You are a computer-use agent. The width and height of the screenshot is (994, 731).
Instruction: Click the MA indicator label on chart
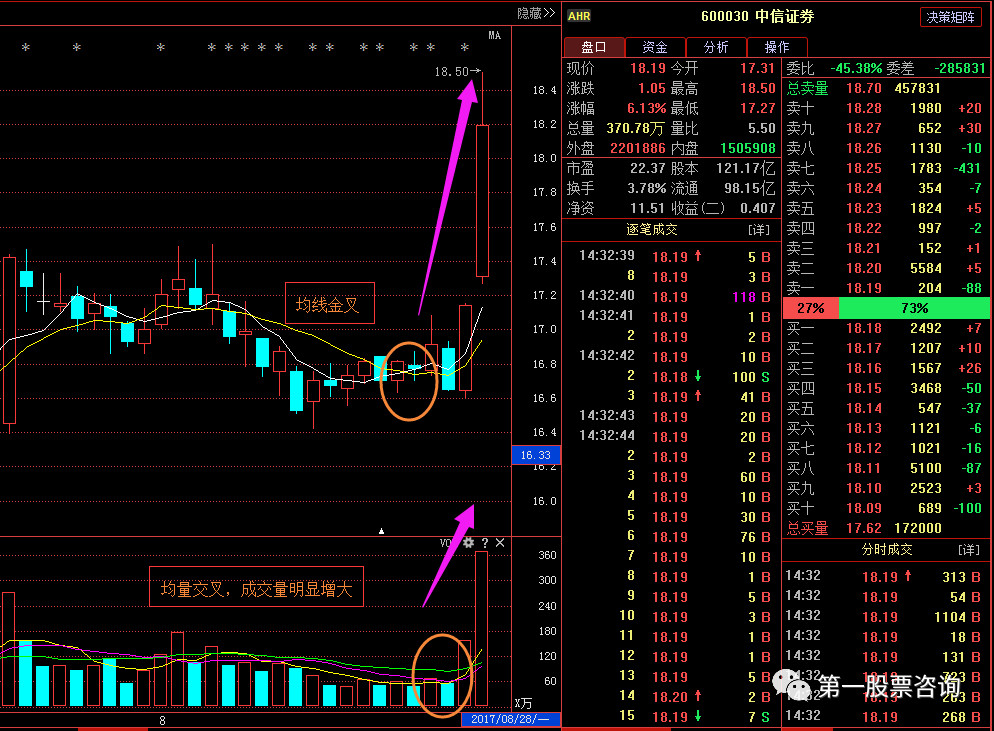(494, 36)
